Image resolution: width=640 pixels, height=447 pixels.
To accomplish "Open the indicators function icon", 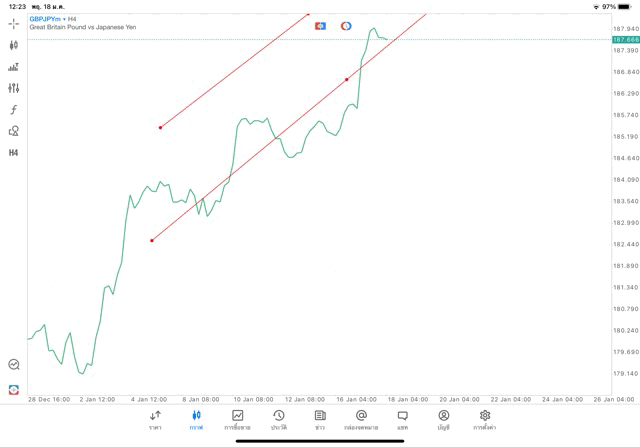I will 14,110.
